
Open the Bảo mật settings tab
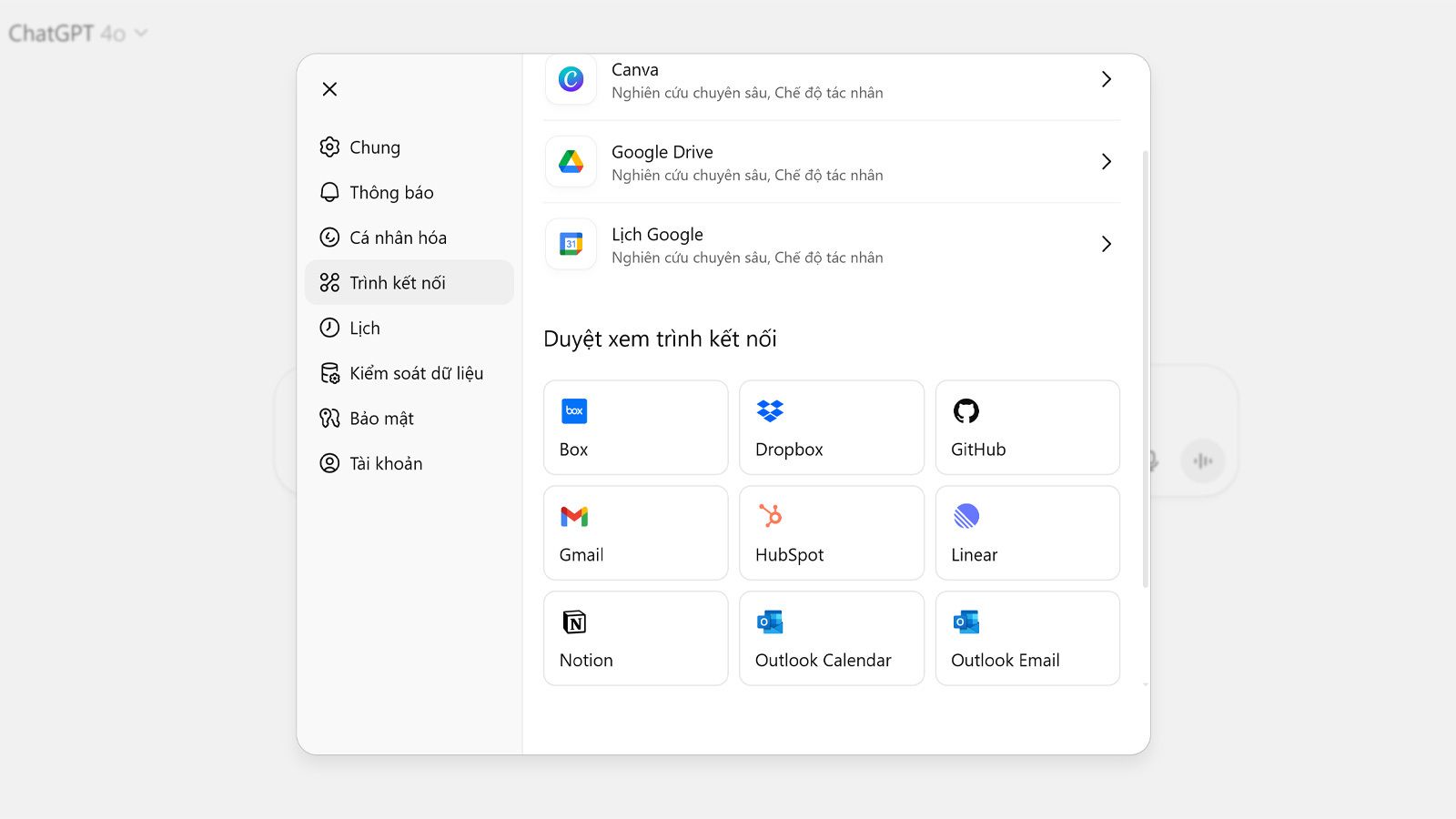(x=409, y=419)
